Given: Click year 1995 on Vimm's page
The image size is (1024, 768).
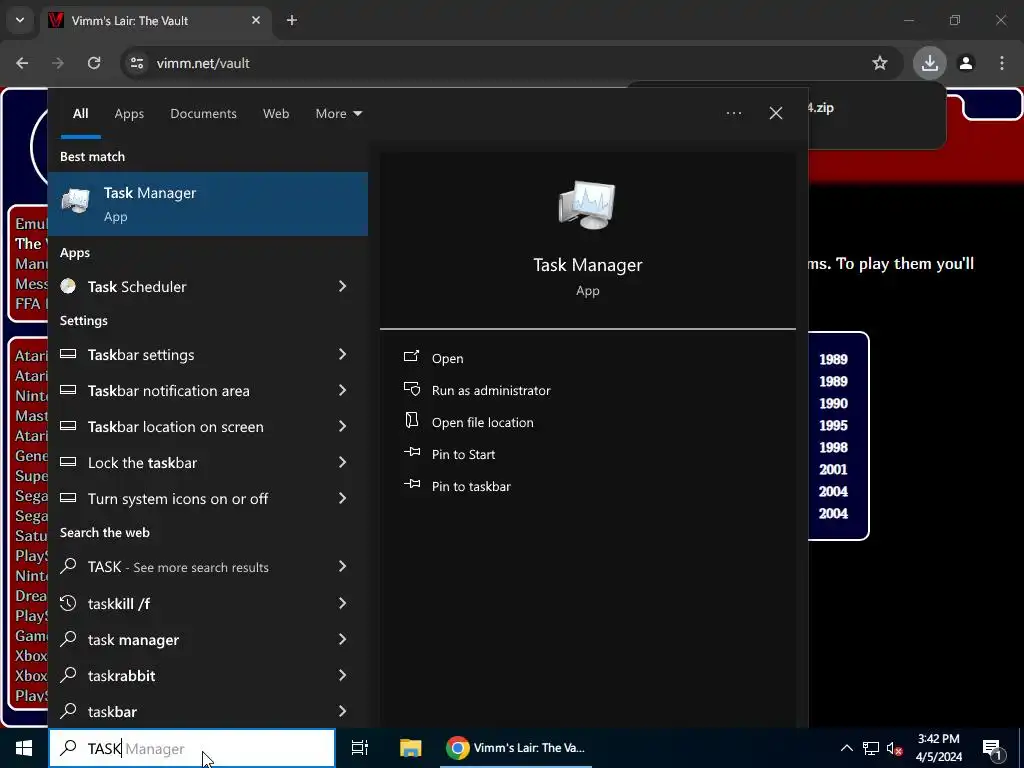Looking at the screenshot, I should coord(833,425).
